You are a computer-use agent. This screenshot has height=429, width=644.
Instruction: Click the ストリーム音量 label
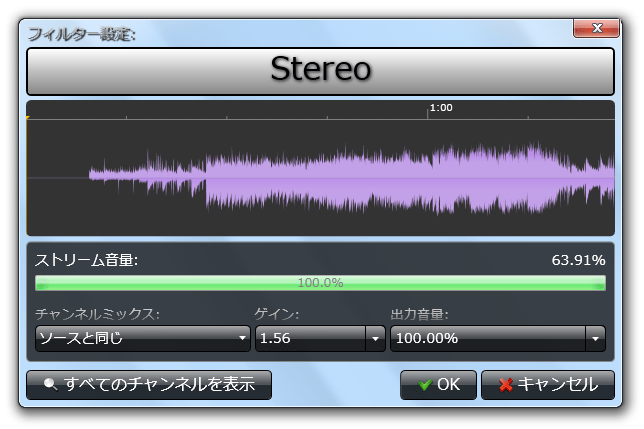tap(86, 260)
